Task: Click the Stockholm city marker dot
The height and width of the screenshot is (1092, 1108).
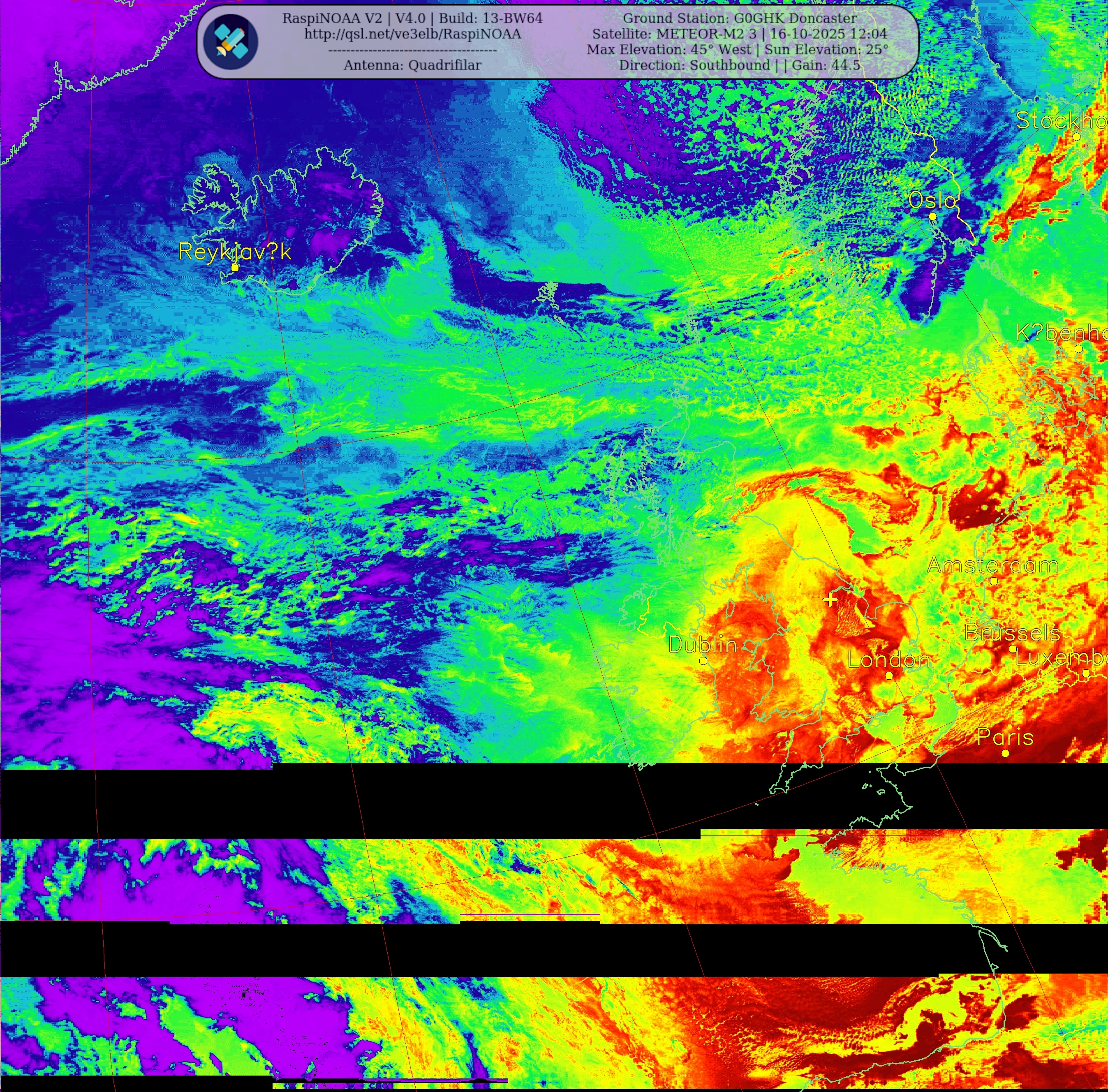Action: click(x=1076, y=136)
